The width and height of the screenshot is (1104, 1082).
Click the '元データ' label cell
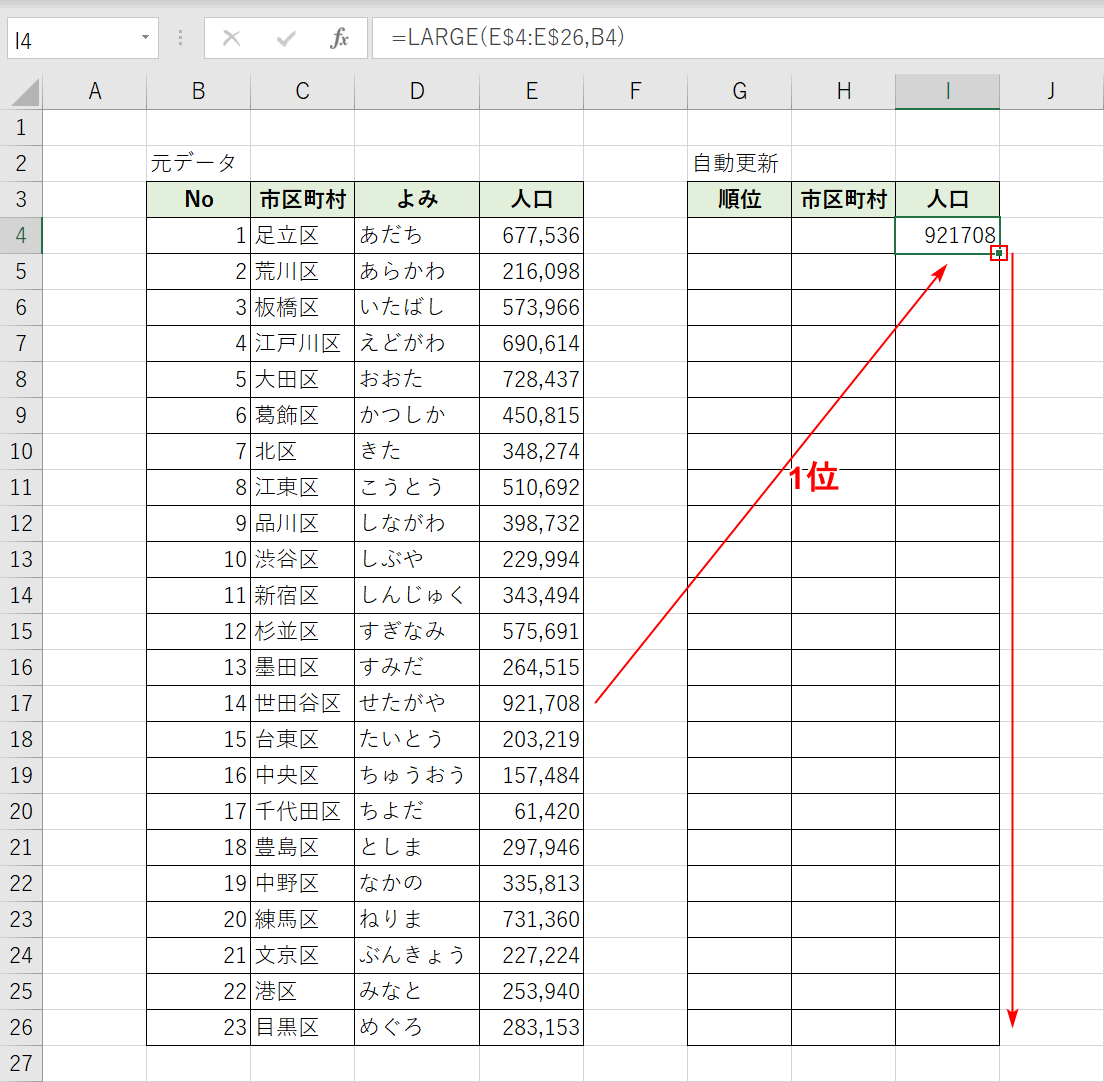199,163
